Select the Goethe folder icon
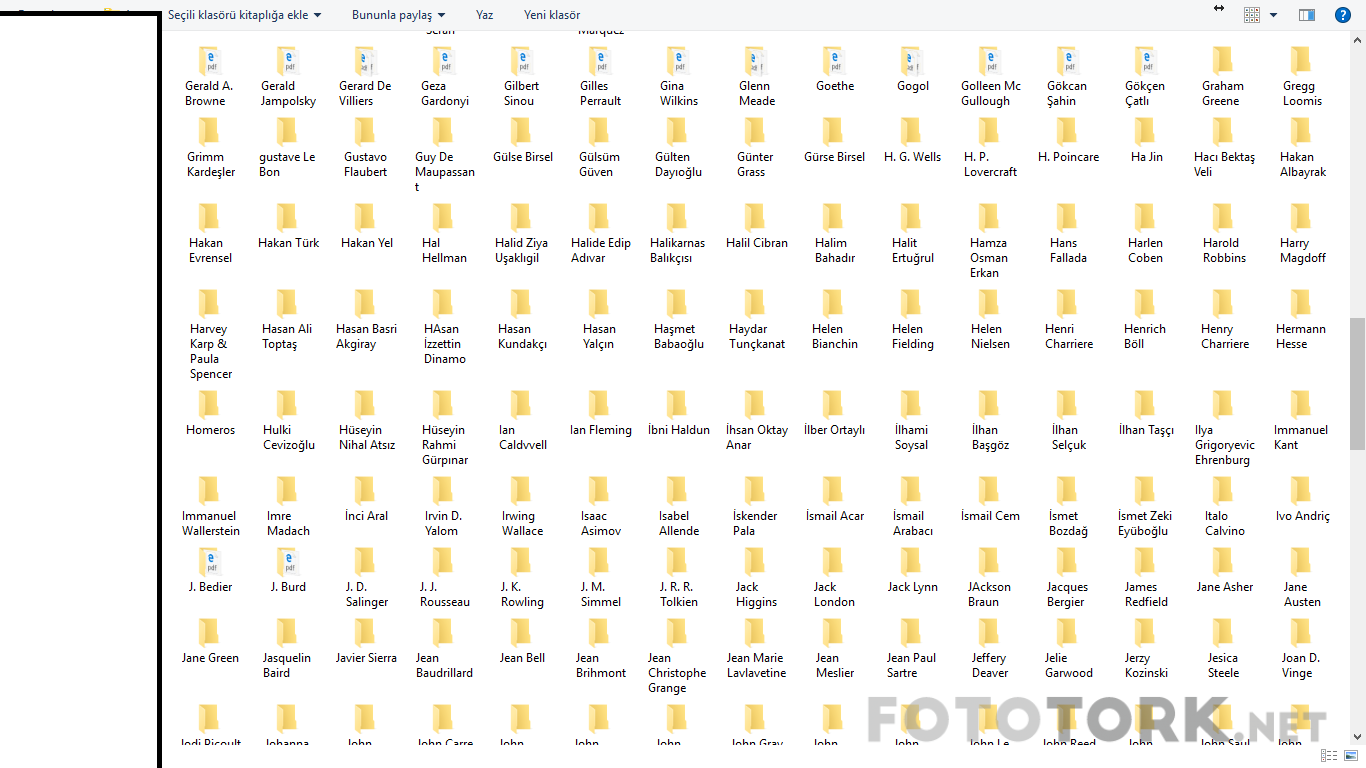The height and width of the screenshot is (768, 1366). (x=833, y=61)
